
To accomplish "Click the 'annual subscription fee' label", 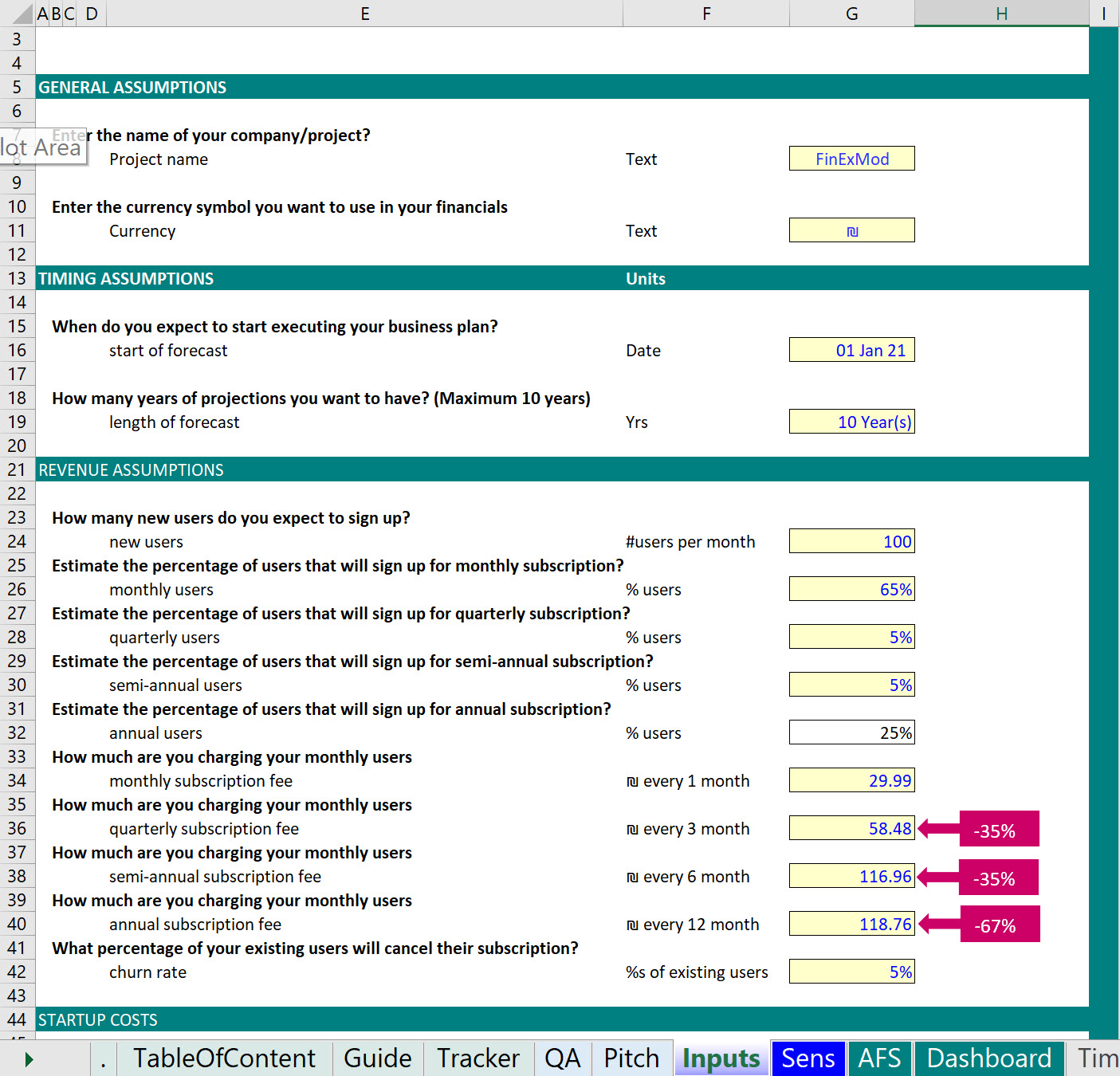I will (x=195, y=925).
